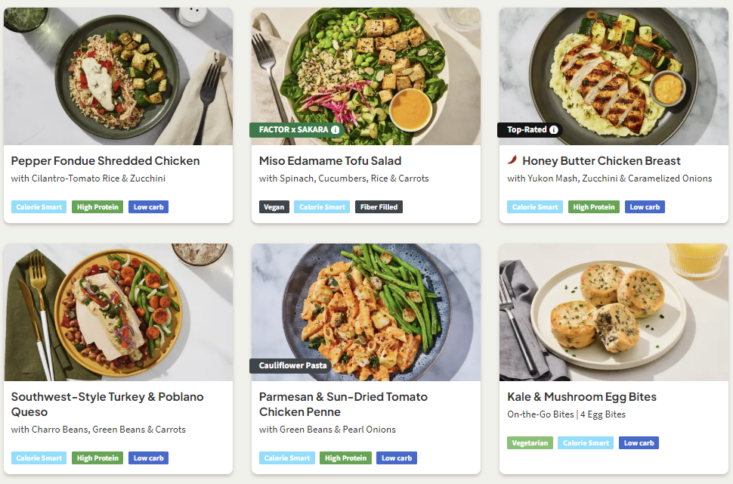Select Low carb tag on Egg Bites card

638,443
